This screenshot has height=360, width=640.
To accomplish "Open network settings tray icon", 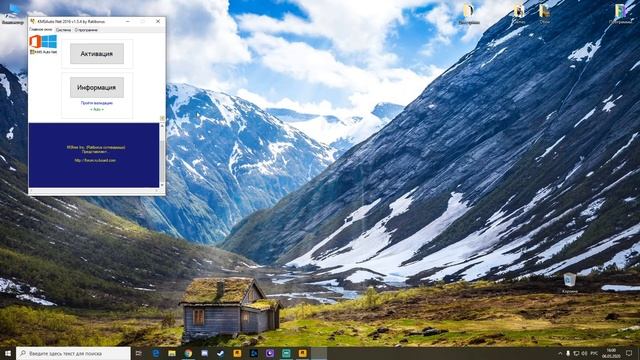I will pos(576,353).
